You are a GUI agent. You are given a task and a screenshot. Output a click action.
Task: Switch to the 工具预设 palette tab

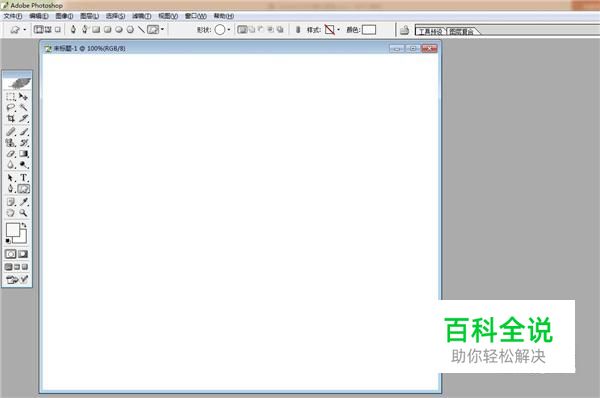[x=430, y=31]
